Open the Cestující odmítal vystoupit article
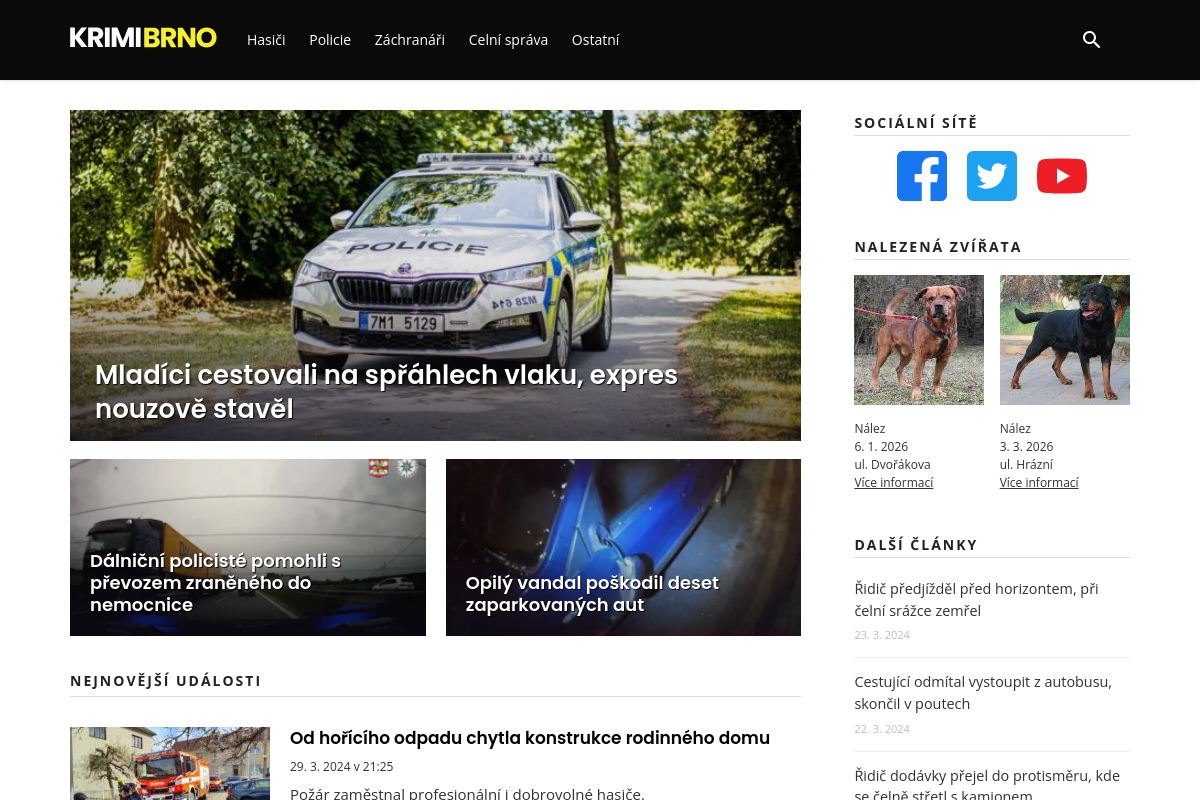1200x800 pixels. (983, 693)
